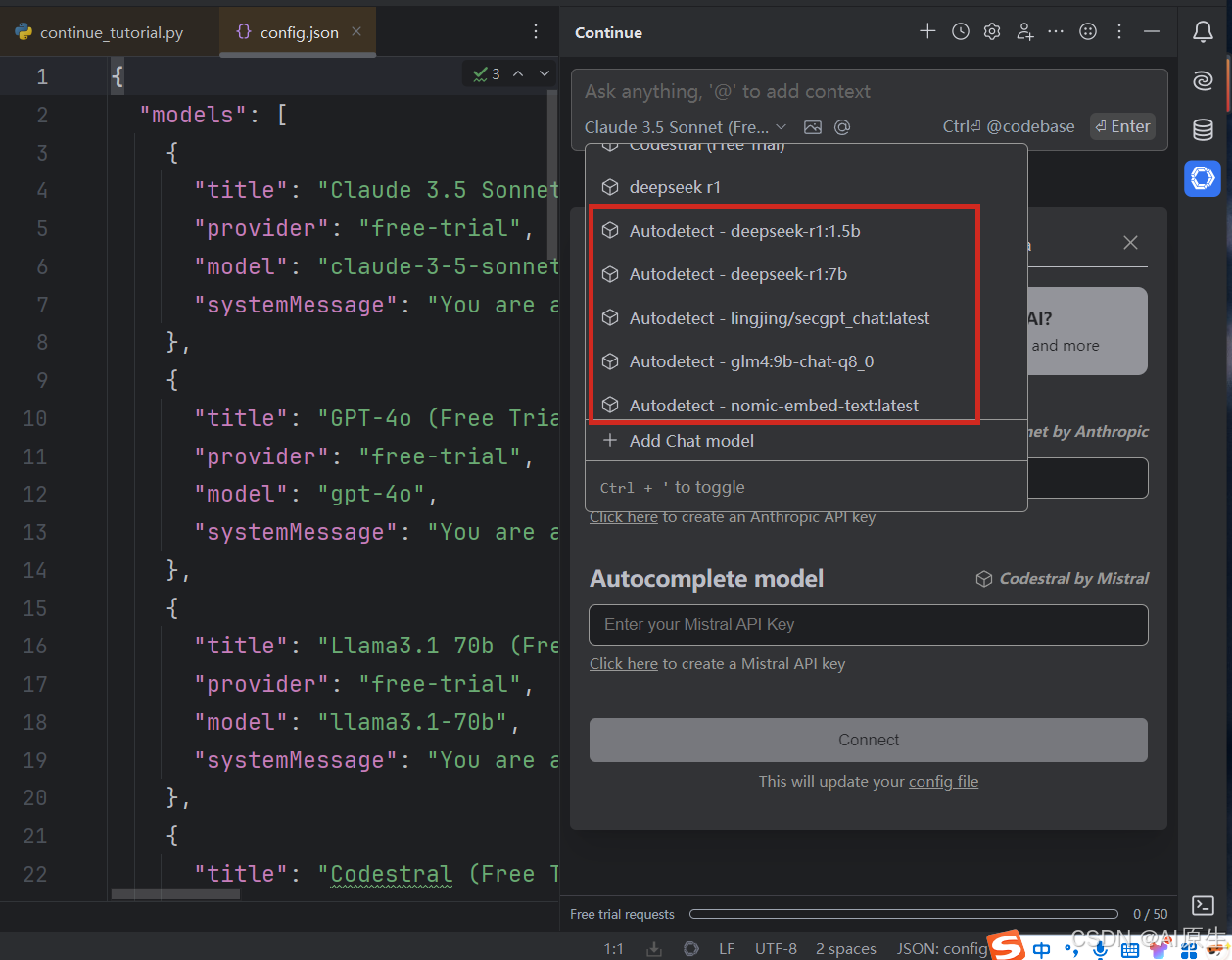Image resolution: width=1232 pixels, height=960 pixels.
Task: Click the "gpt-4o" model value on line 12
Action: (372, 494)
